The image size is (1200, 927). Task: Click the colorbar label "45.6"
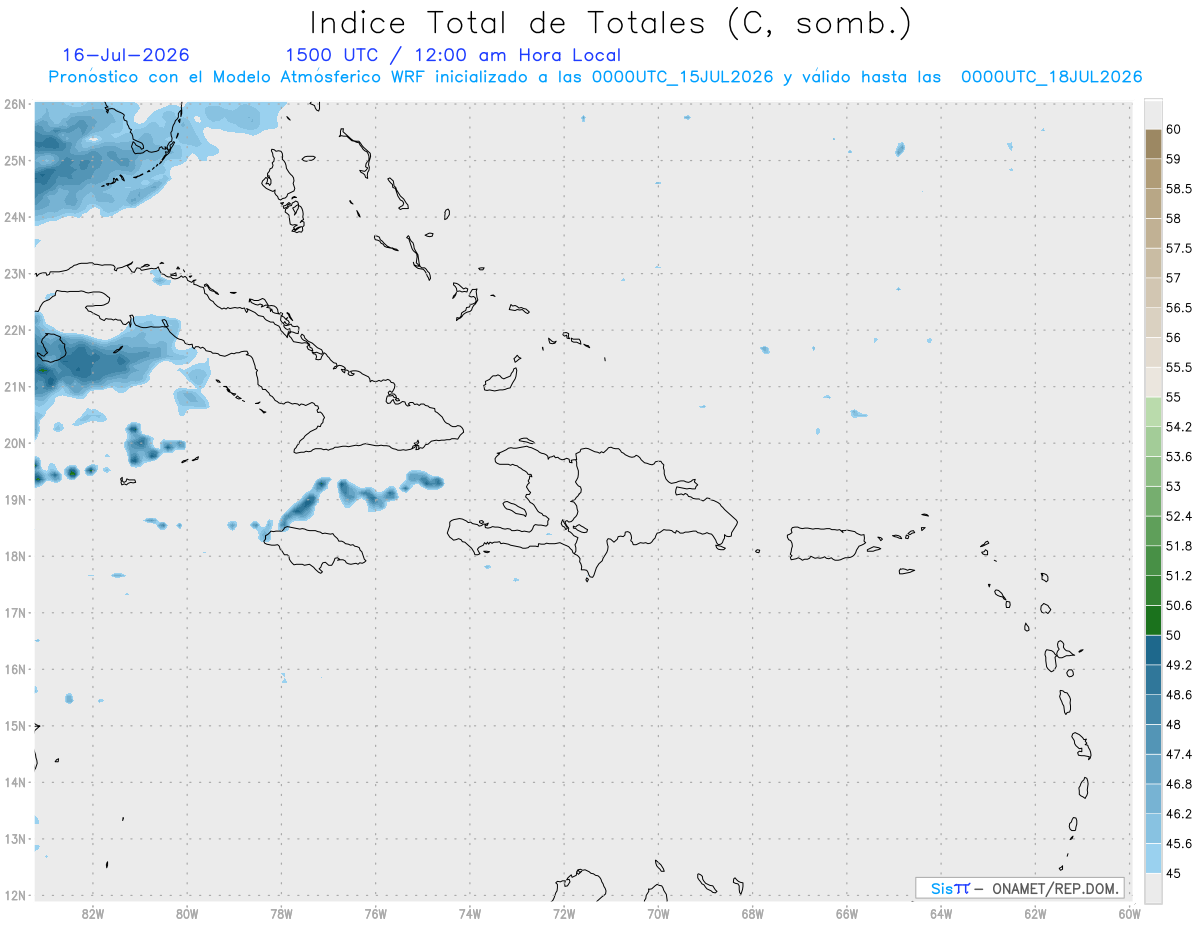(1178, 844)
